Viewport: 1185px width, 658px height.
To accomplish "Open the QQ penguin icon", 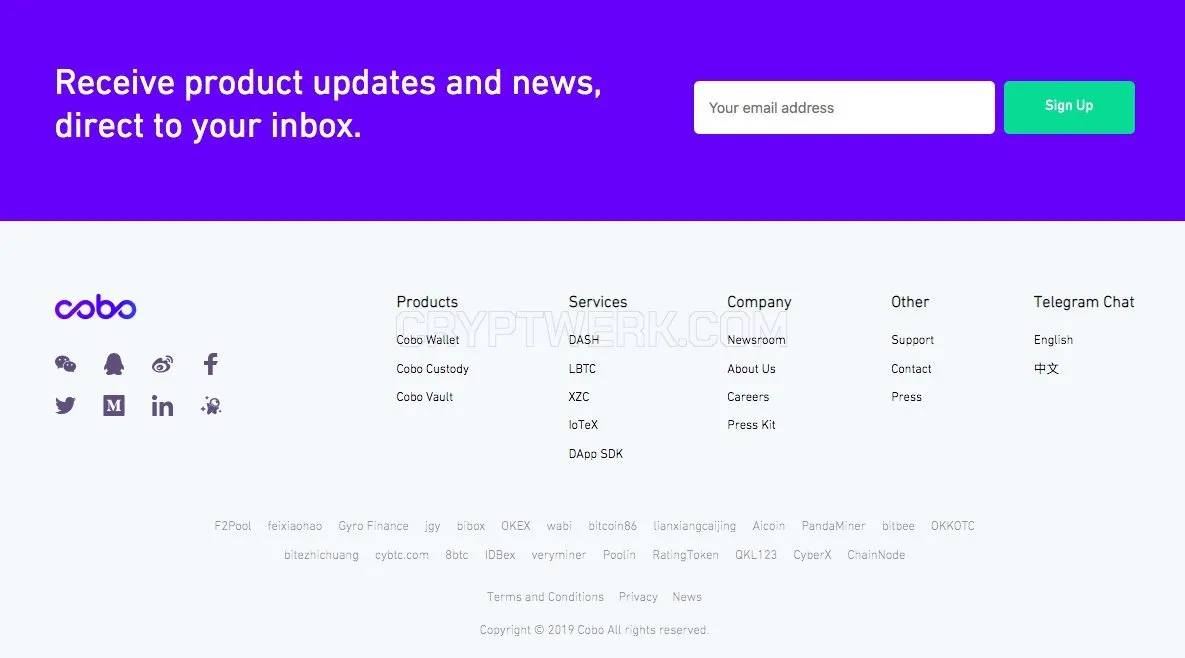I will (x=114, y=364).
